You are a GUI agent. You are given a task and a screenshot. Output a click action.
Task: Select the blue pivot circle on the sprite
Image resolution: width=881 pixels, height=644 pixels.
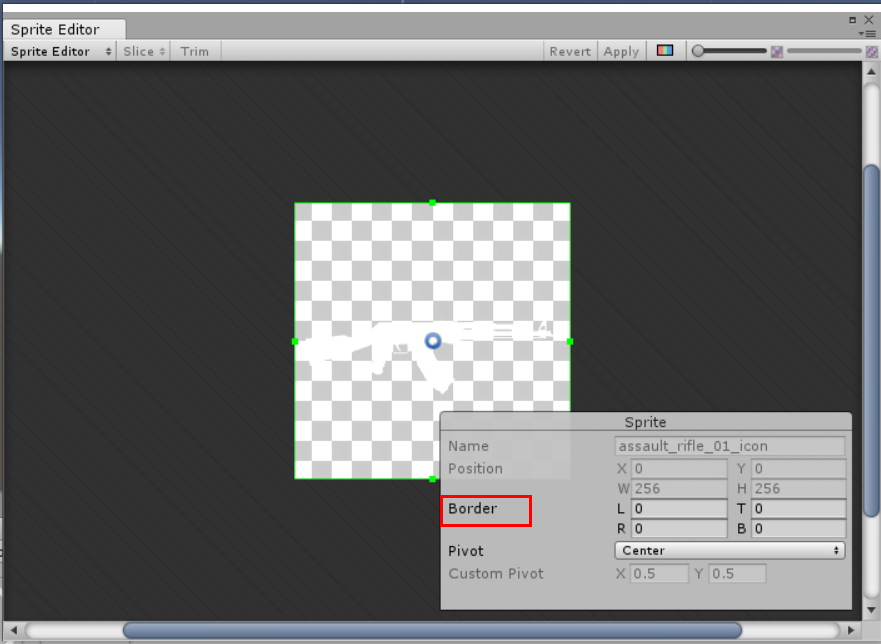point(432,341)
